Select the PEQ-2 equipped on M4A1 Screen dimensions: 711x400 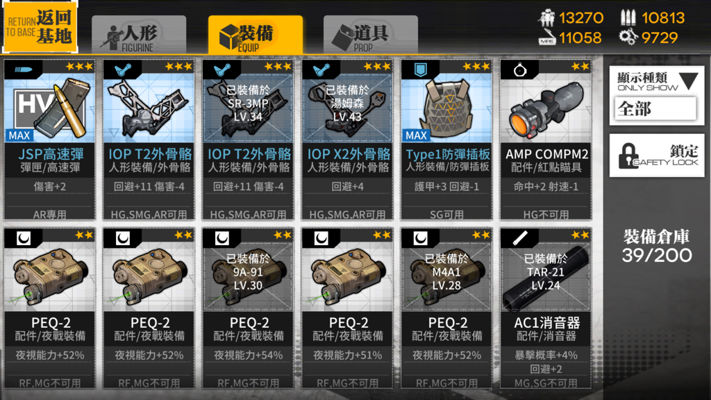pyautogui.click(x=447, y=308)
